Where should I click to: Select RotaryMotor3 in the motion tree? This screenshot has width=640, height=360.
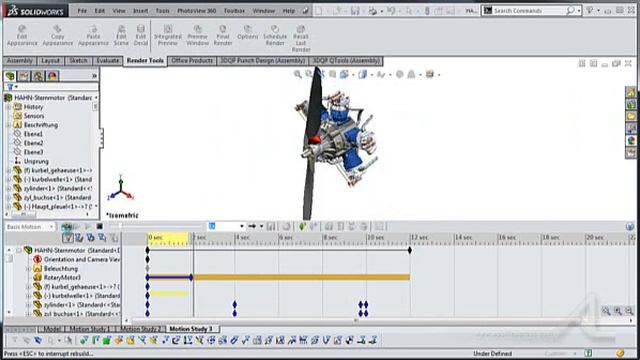tap(62, 278)
